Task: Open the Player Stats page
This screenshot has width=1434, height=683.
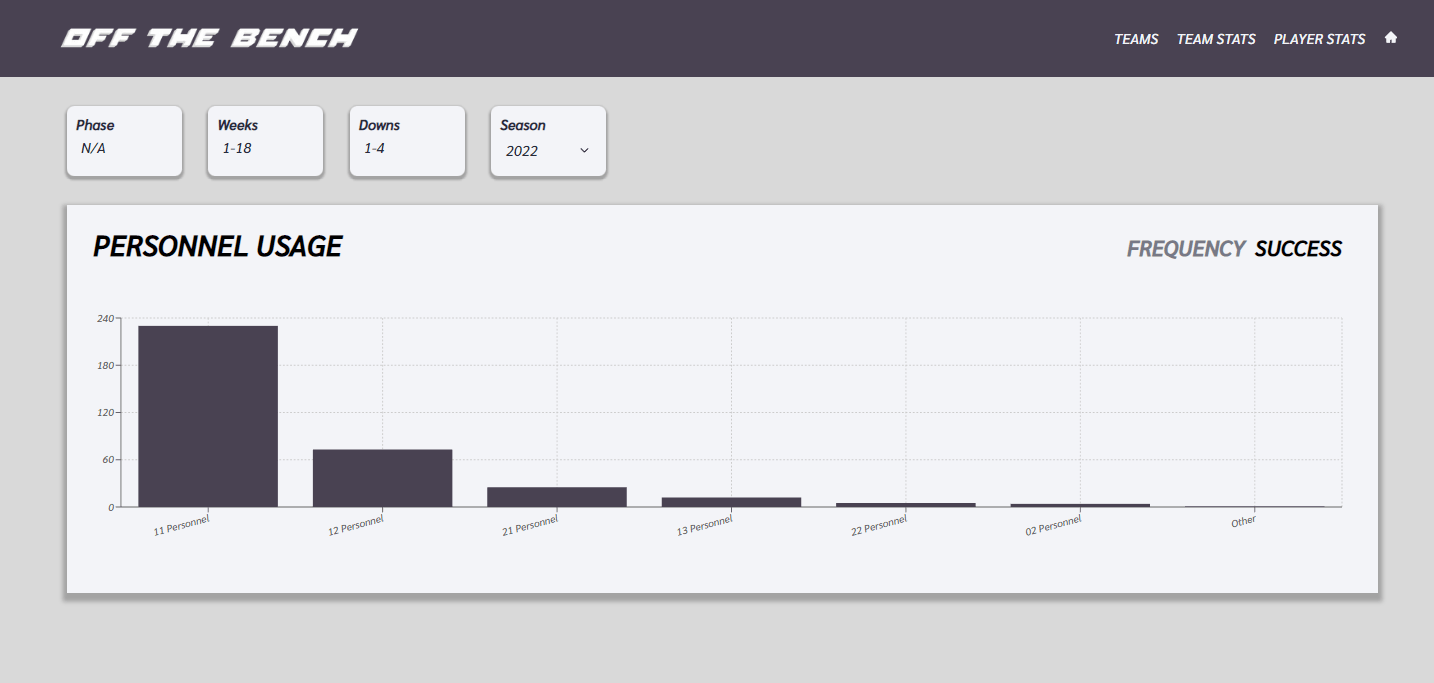Action: [x=1319, y=39]
